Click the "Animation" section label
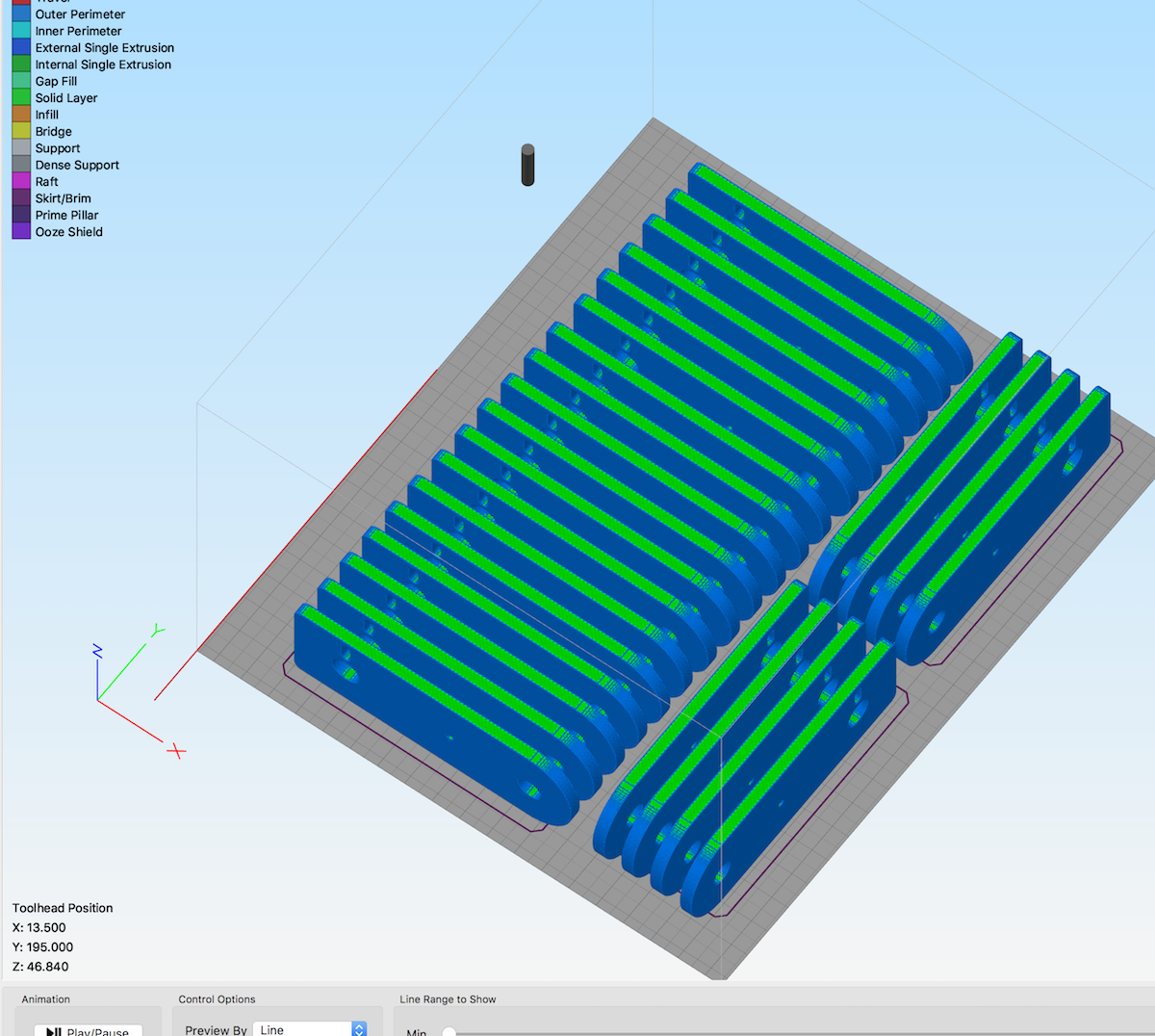The width and height of the screenshot is (1155, 1036). [x=46, y=999]
